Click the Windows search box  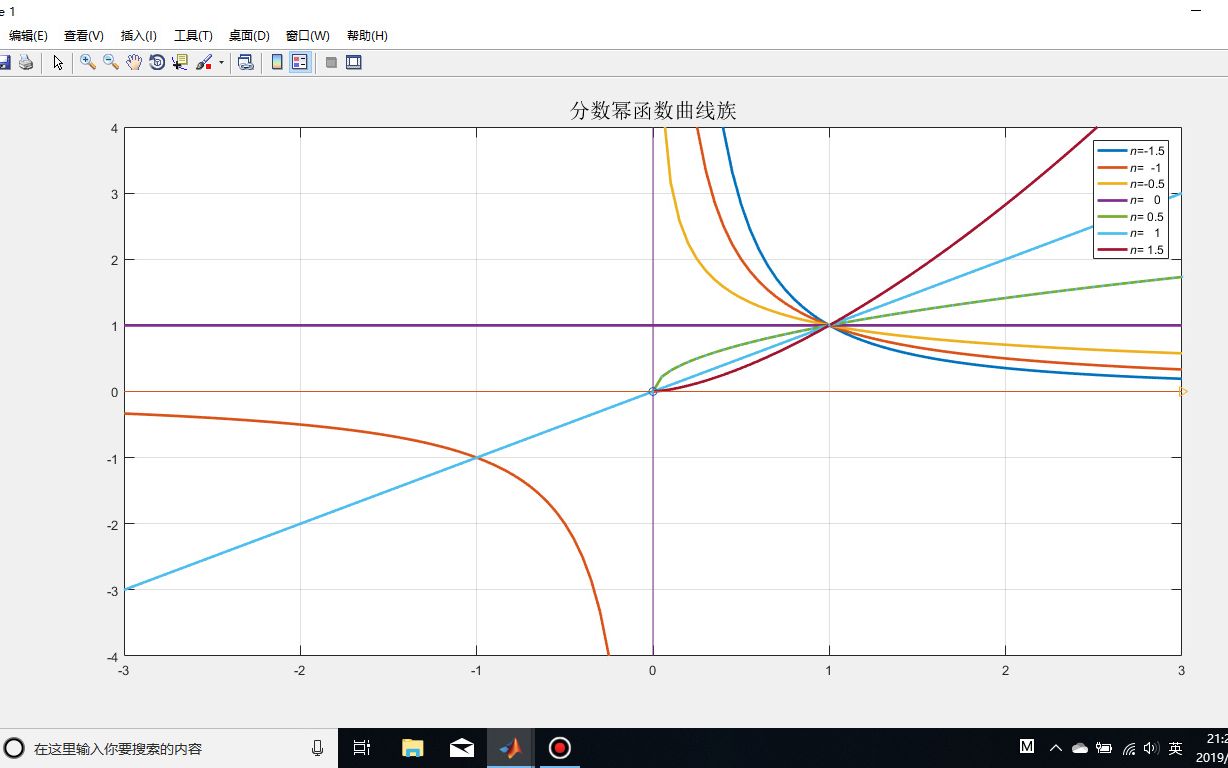(168, 748)
